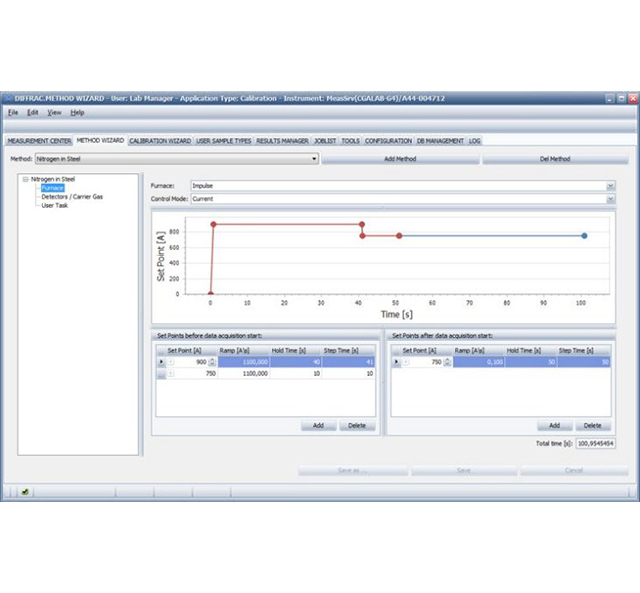Screen dimensions: 640x593
Task: Switch to the Calibration Wizard tab
Action: click(160, 141)
